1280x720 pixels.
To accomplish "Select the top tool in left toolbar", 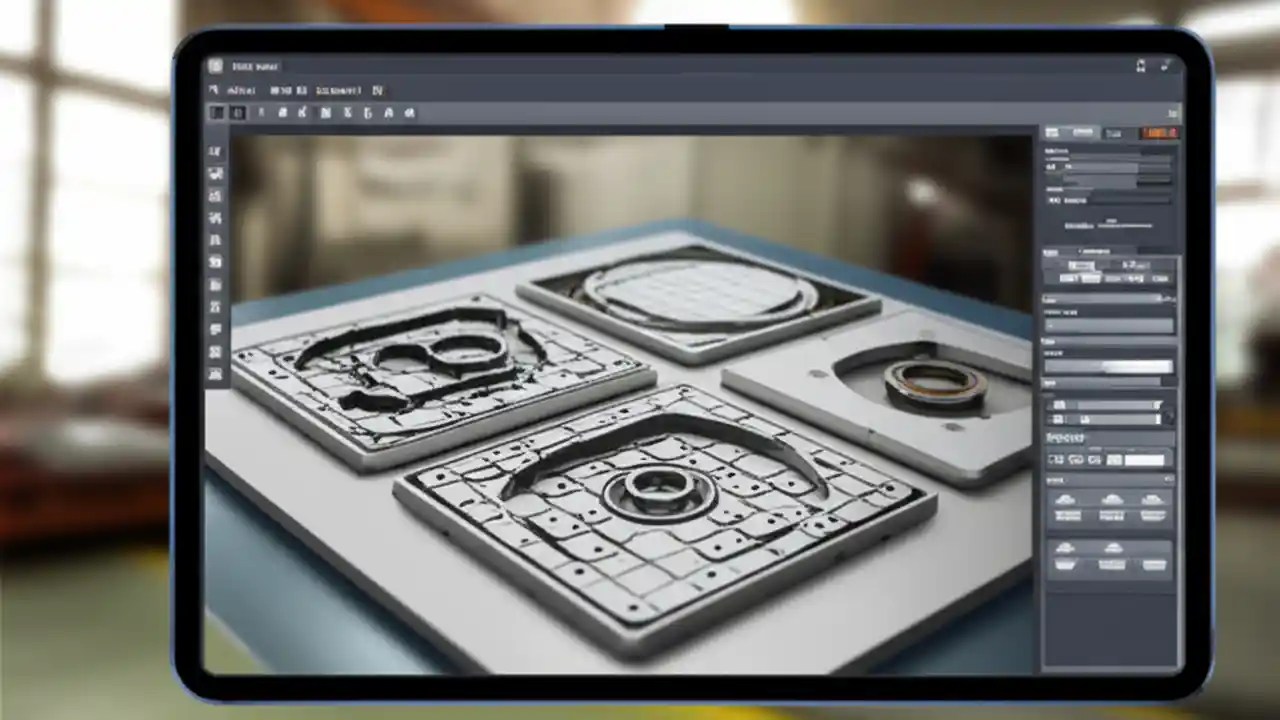I will tap(216, 150).
